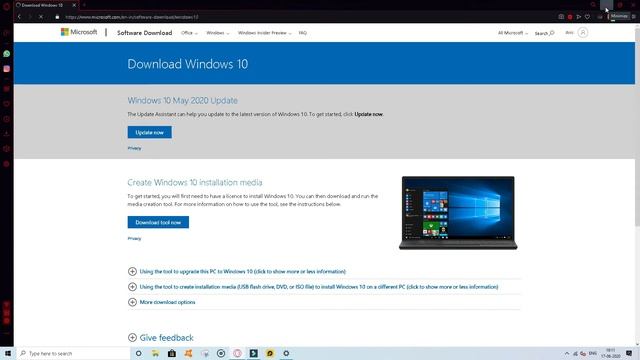Open Cortana circle in taskbar

(139, 353)
